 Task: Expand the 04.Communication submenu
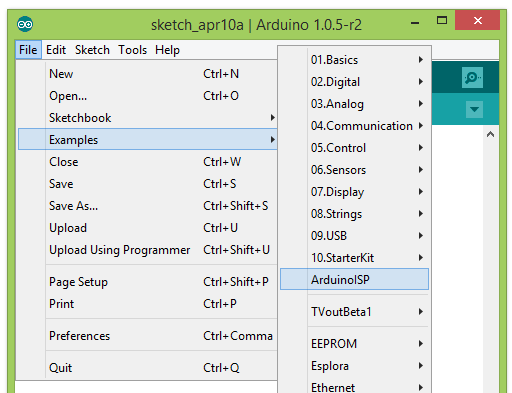[354, 126]
